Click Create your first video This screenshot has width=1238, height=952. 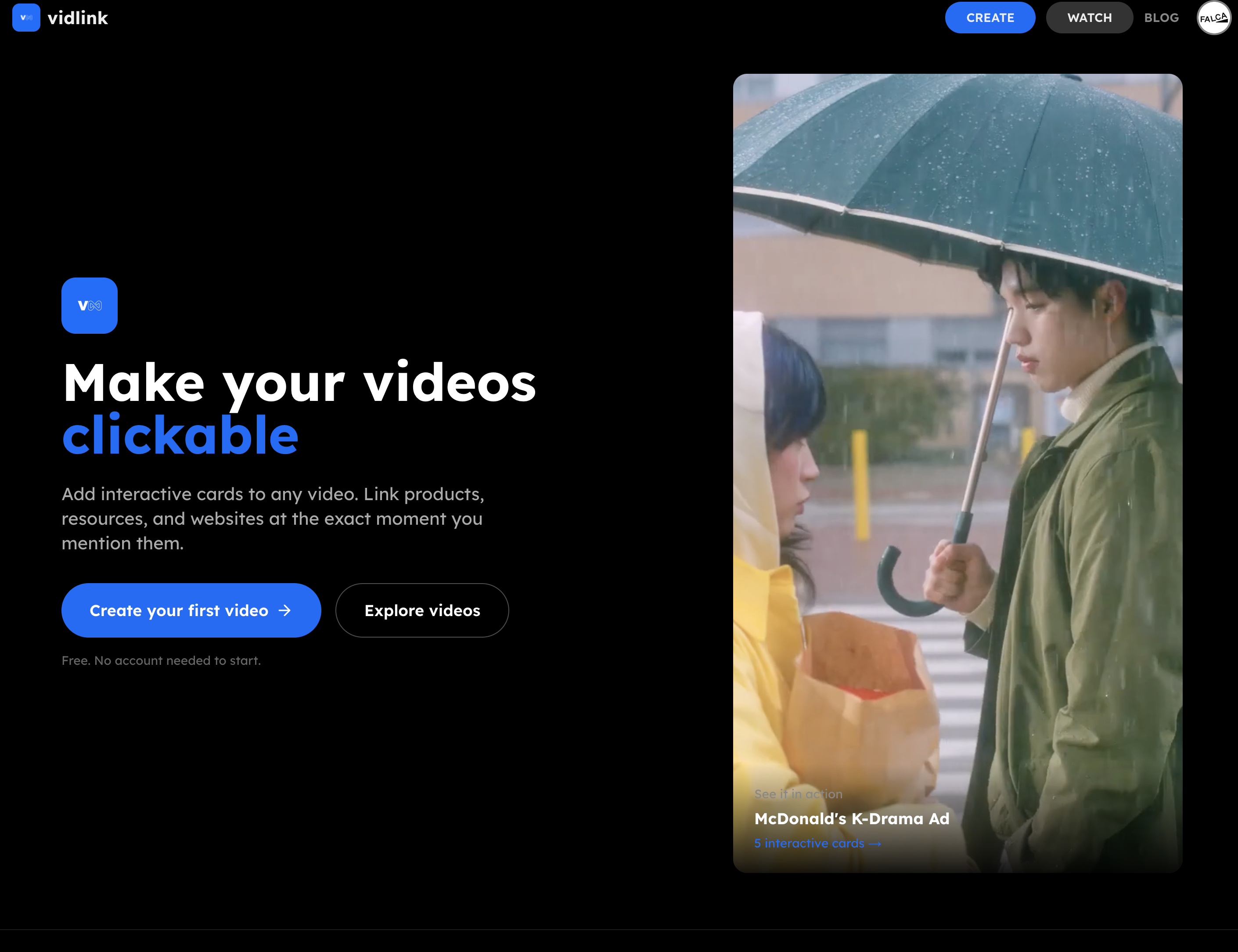[x=191, y=610]
